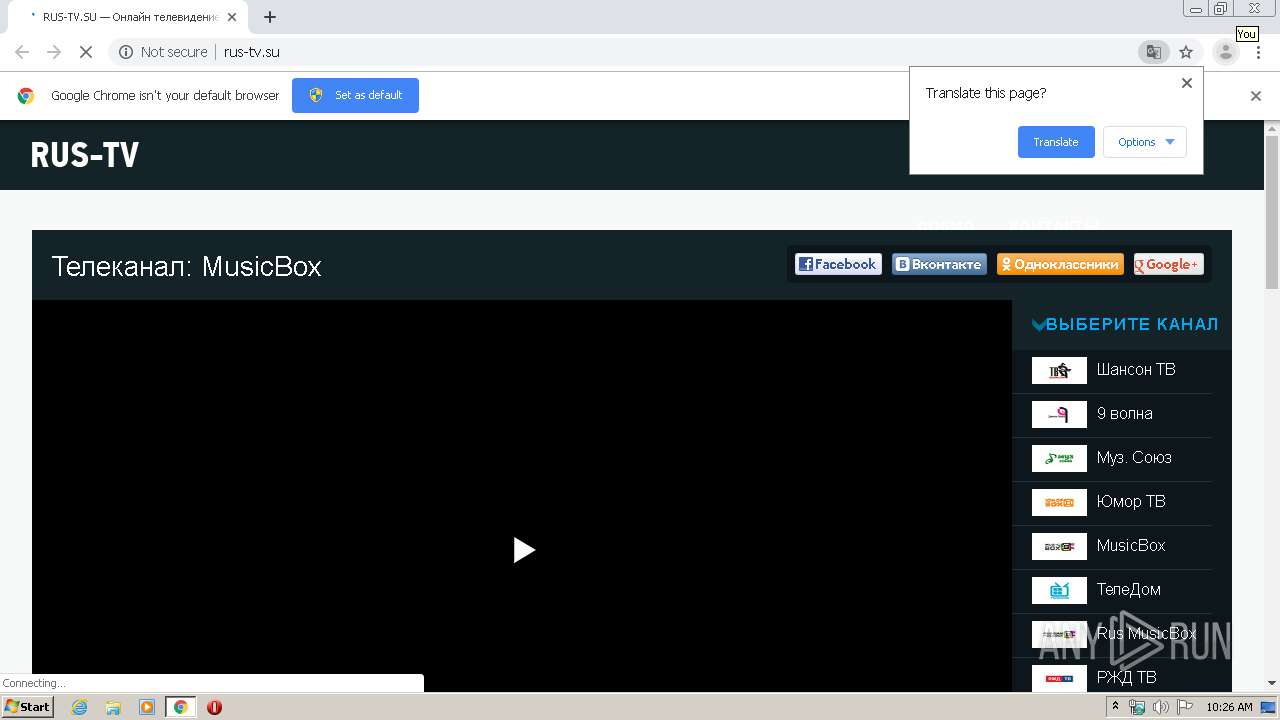This screenshot has width=1280, height=720.
Task: Click the taskbar clock 10:26 AM
Action: (x=1229, y=707)
